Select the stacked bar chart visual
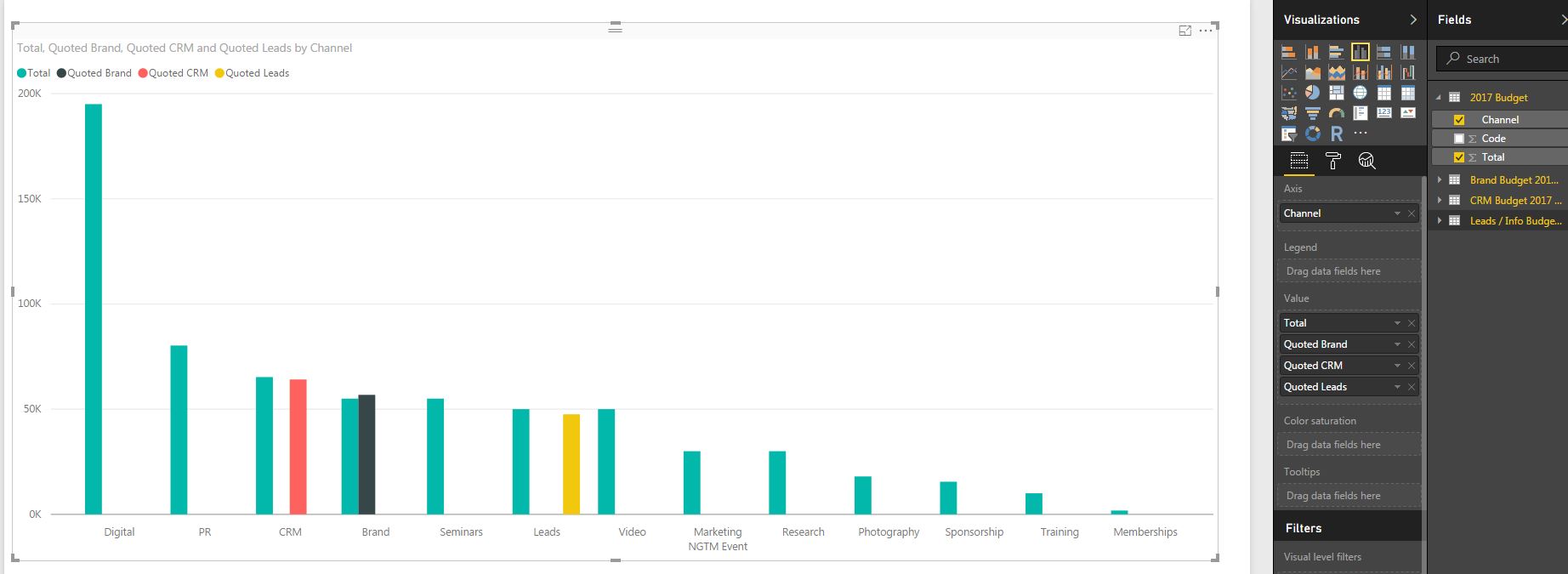Viewport: 1568px width, 574px height. (1289, 53)
